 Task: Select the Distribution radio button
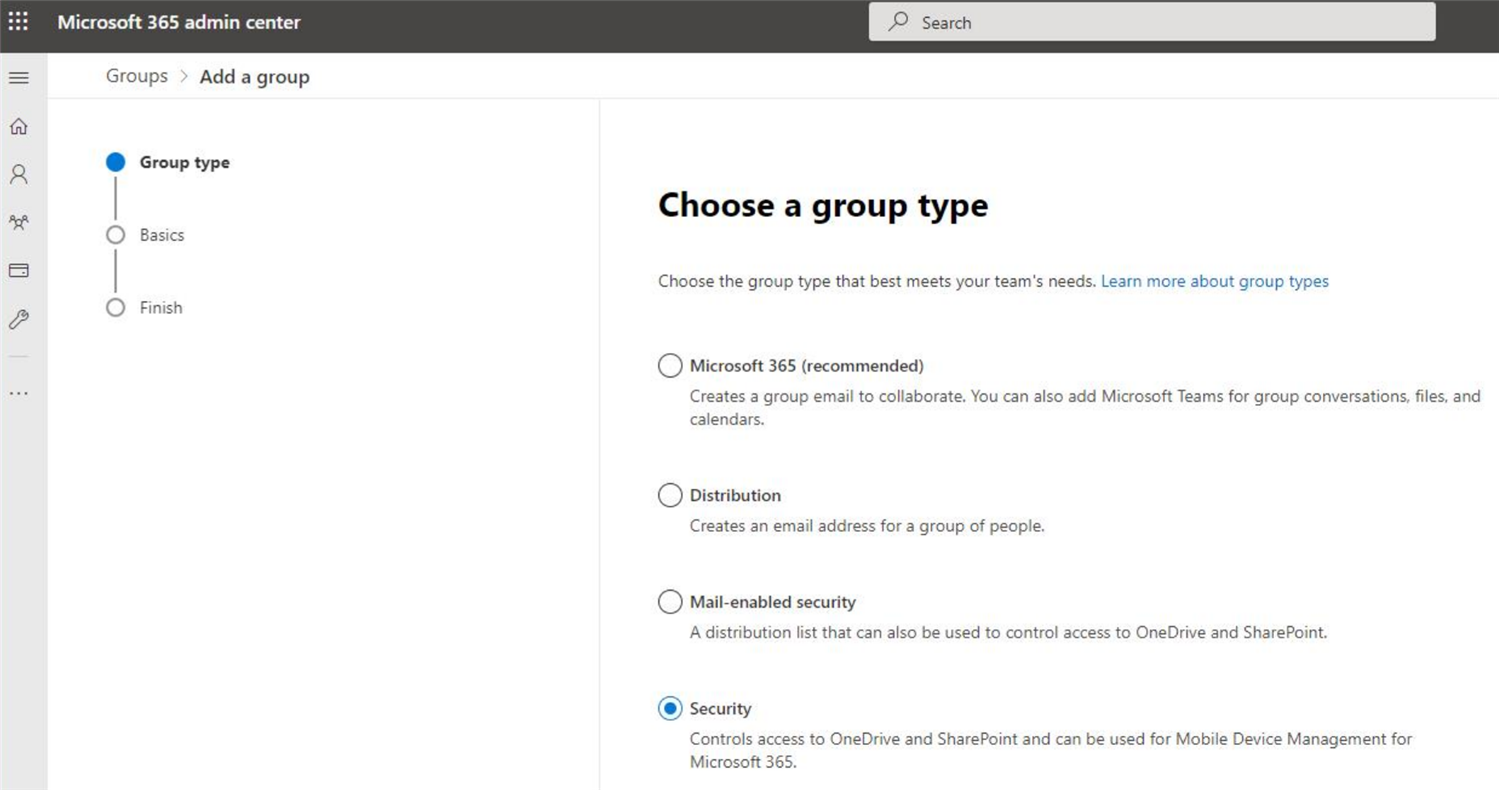(x=670, y=495)
